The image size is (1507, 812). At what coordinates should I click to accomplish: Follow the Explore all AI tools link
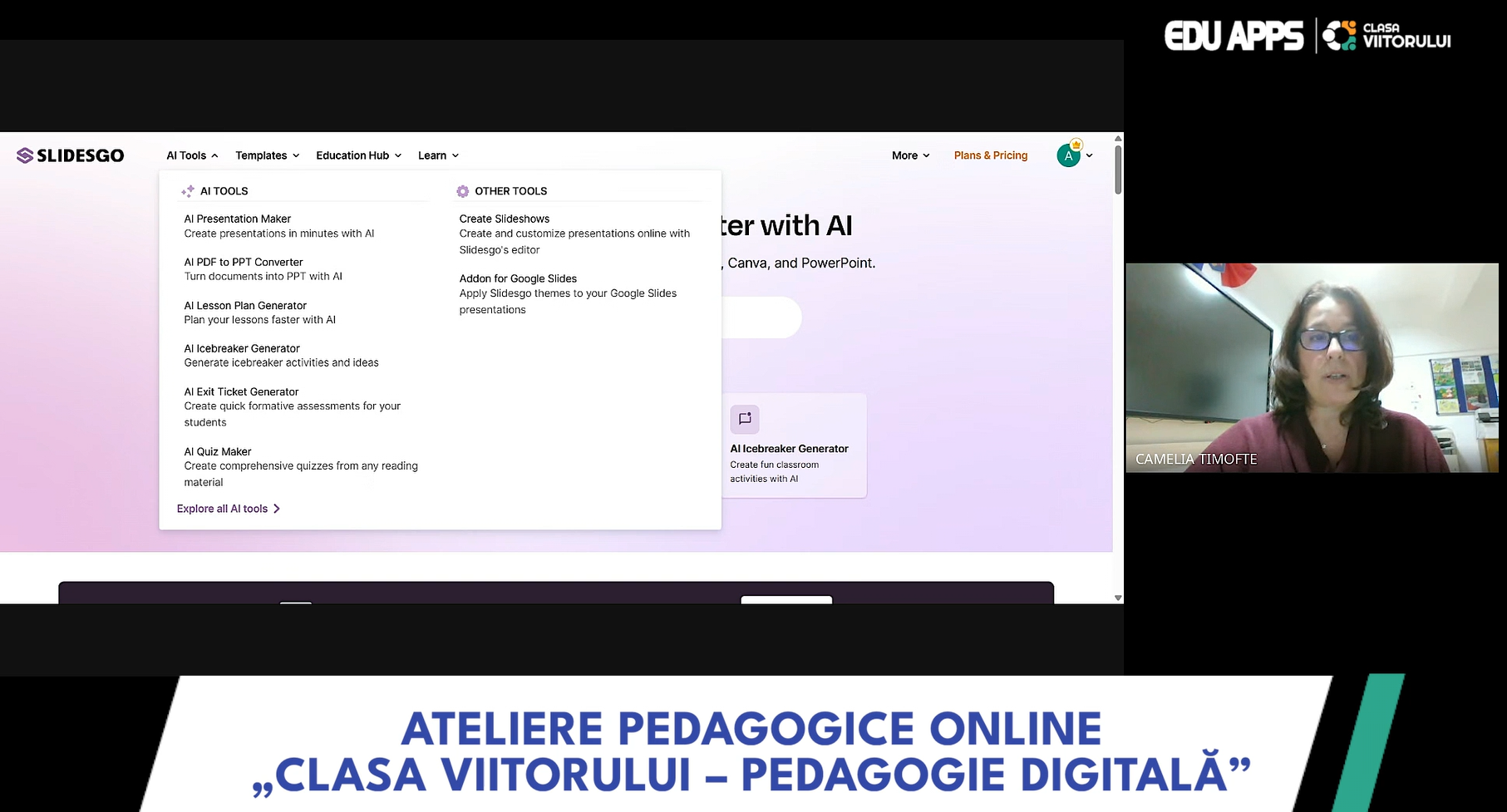tap(229, 509)
